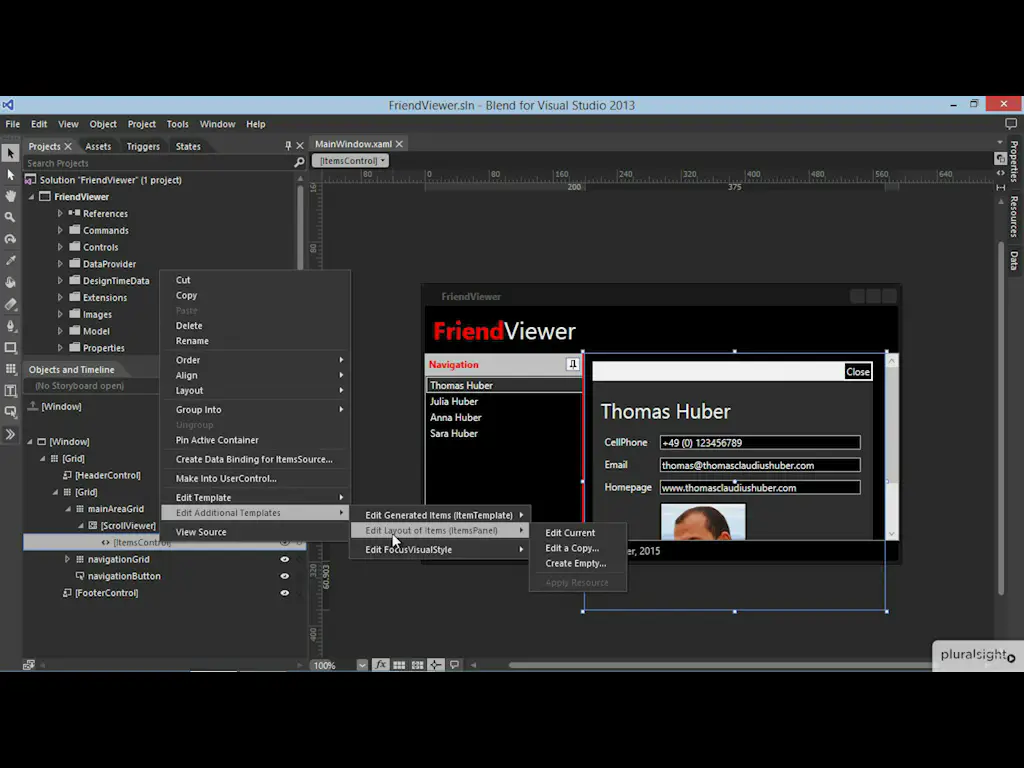Open the Properties side panel tab
Screen dimensions: 1024x768
point(1014,161)
